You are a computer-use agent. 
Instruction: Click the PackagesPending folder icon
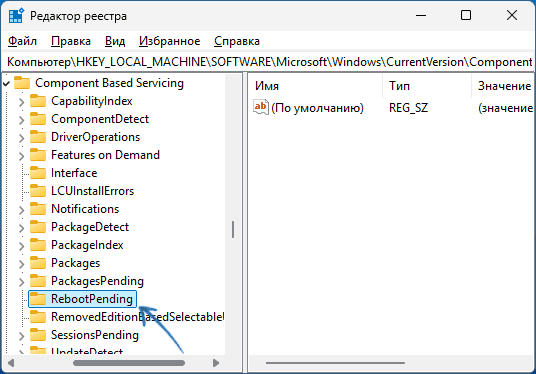tap(38, 281)
